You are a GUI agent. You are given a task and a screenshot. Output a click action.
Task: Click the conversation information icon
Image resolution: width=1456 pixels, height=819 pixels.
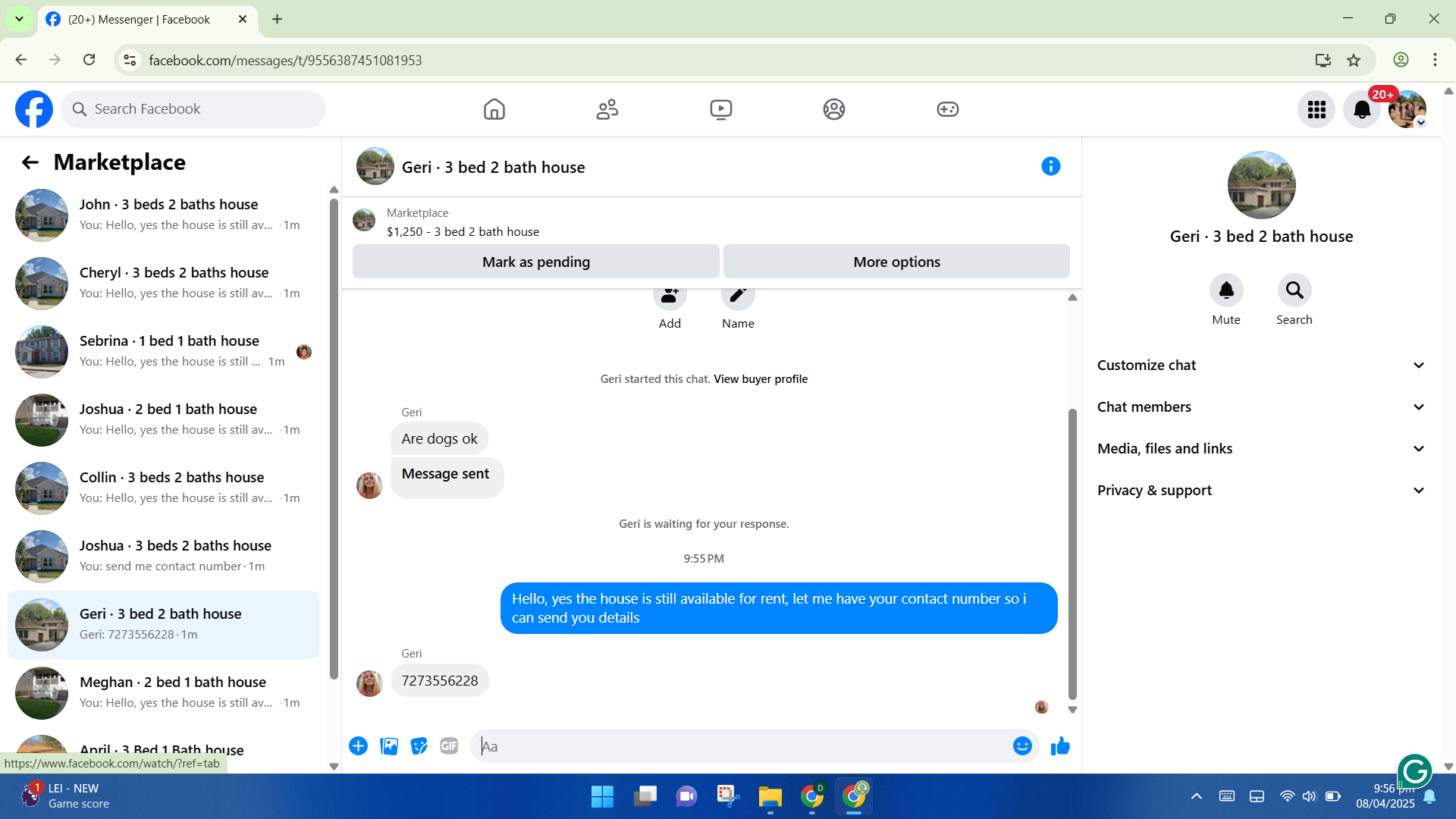pyautogui.click(x=1050, y=166)
